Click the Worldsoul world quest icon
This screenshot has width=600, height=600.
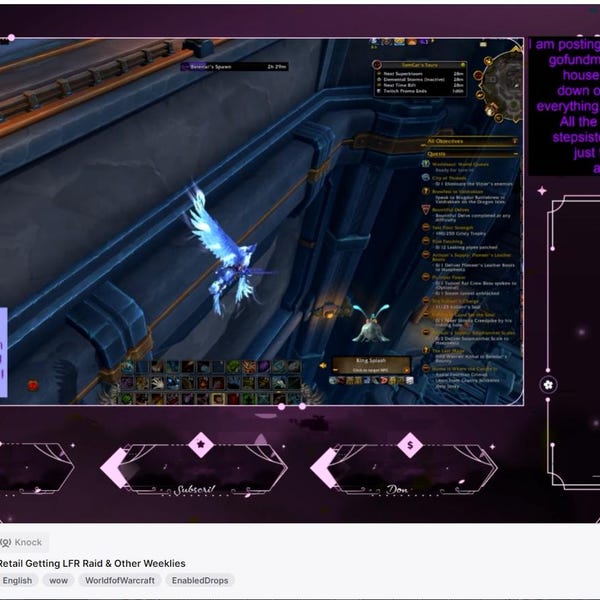(426, 164)
